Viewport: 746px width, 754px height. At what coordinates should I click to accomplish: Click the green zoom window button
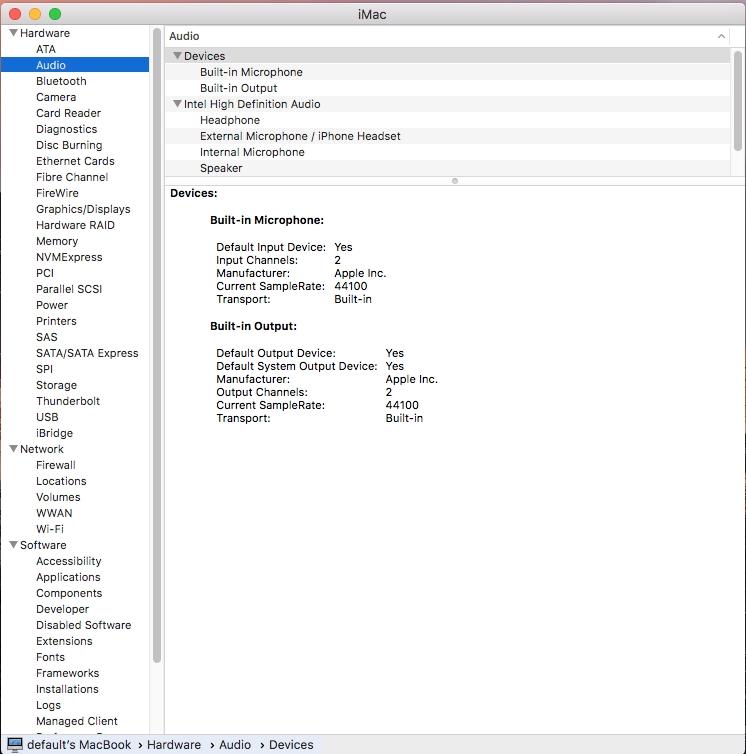pyautogui.click(x=55, y=14)
